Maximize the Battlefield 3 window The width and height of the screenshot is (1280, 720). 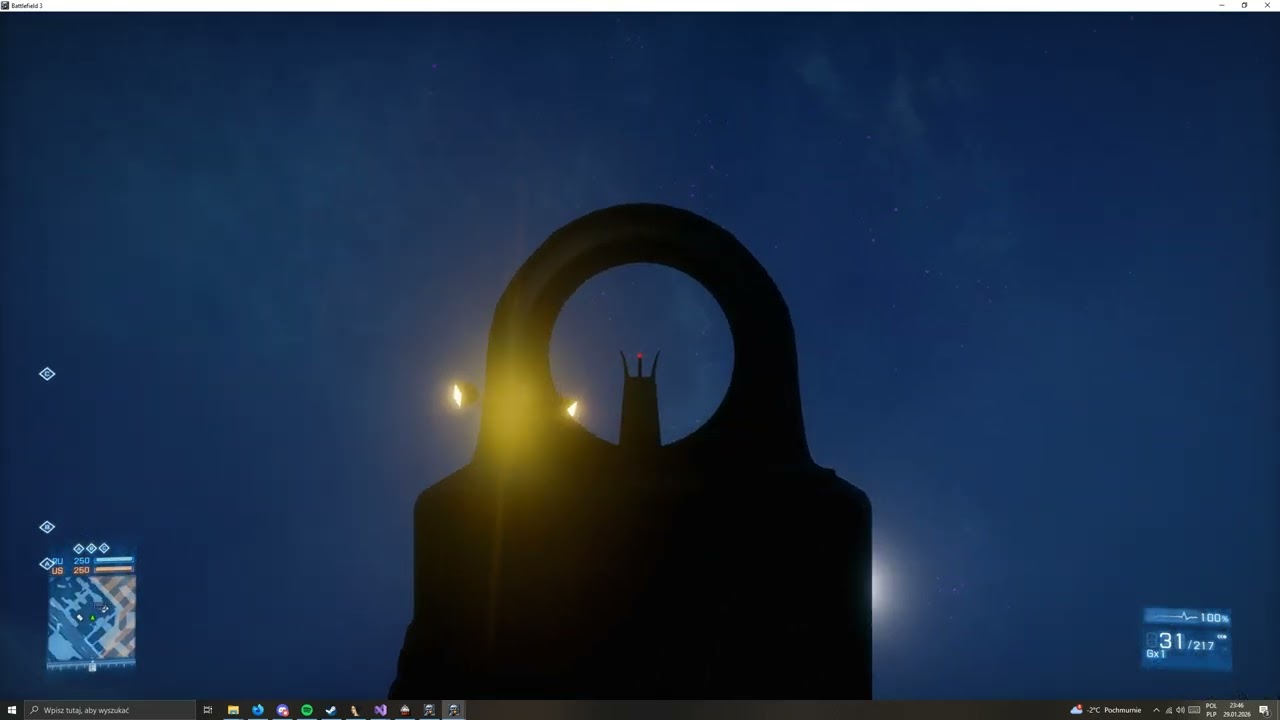pyautogui.click(x=1245, y=5)
